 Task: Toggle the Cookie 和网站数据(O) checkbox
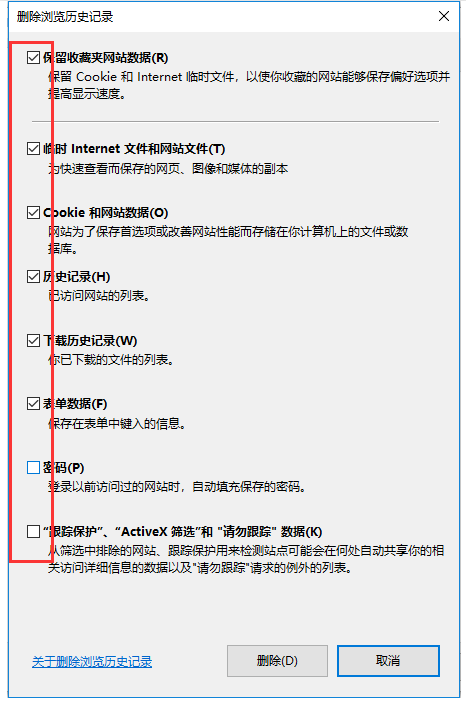[33, 213]
